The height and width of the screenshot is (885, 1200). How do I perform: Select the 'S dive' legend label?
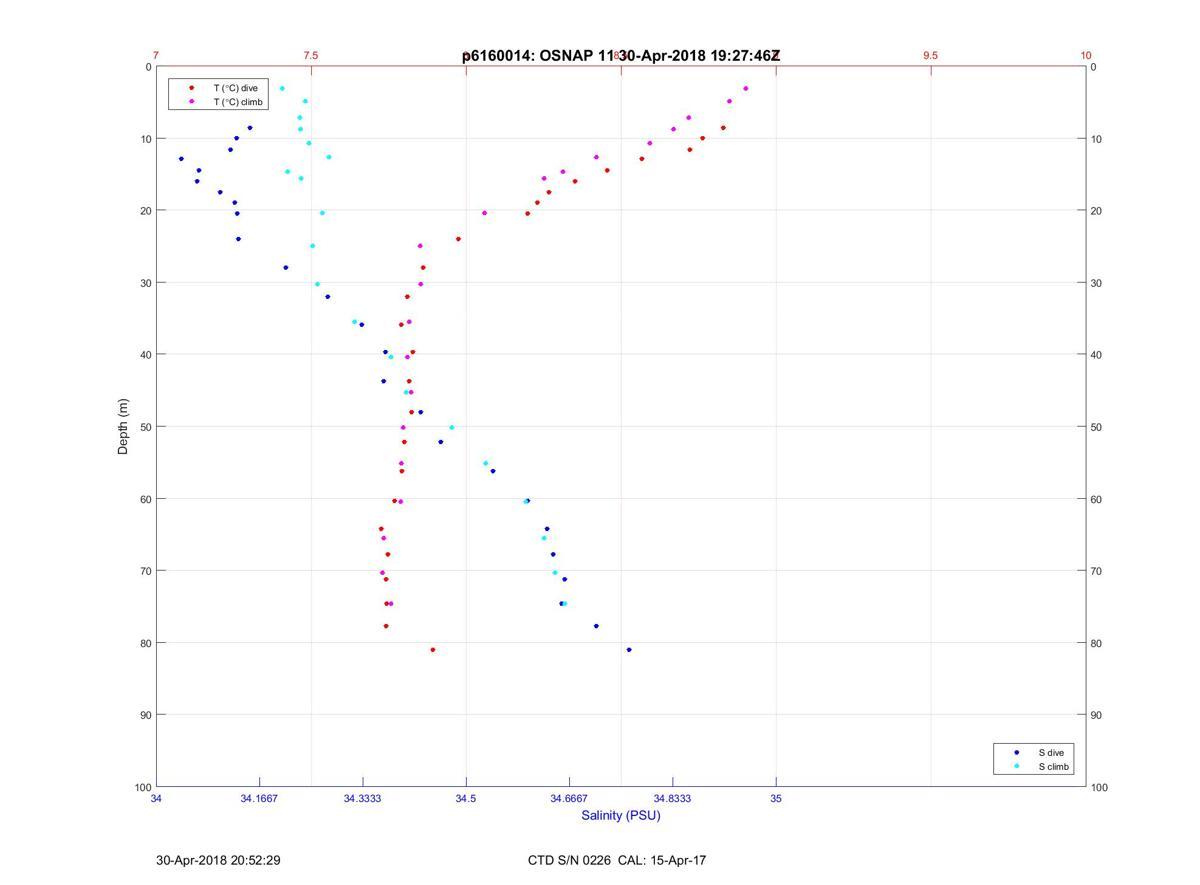[1051, 752]
